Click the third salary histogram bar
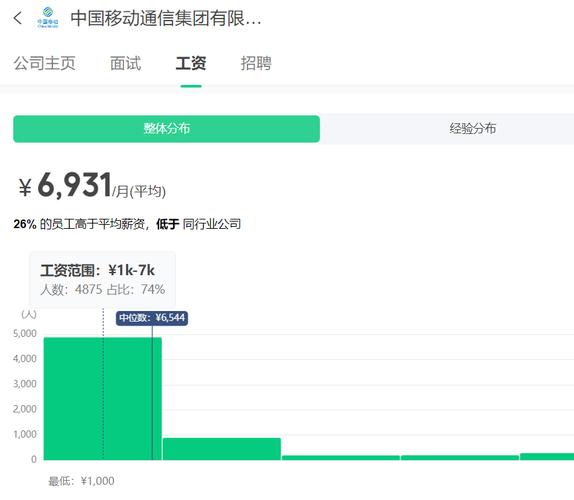574x500 pixels. (x=341, y=458)
